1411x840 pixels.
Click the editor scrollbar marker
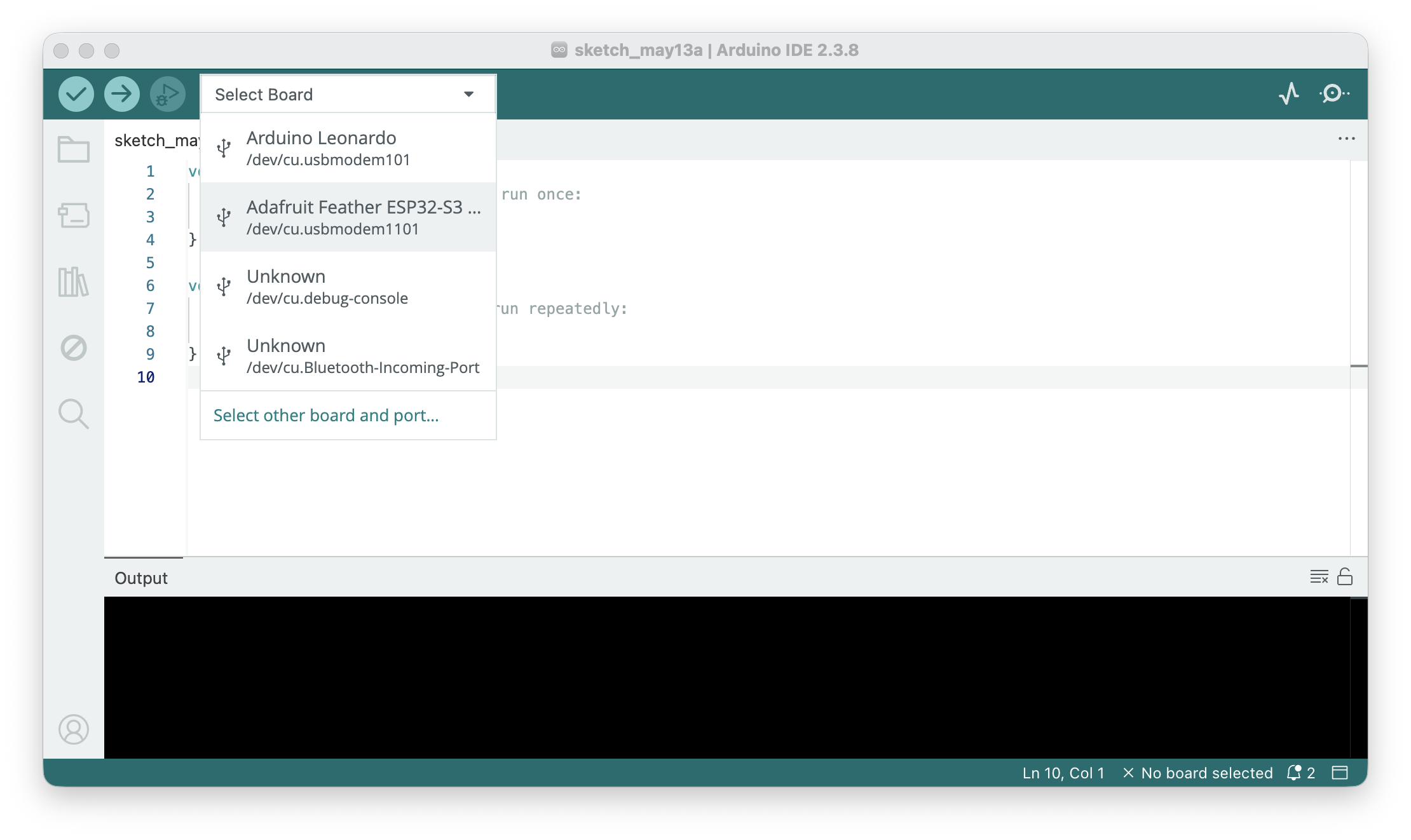(1359, 366)
